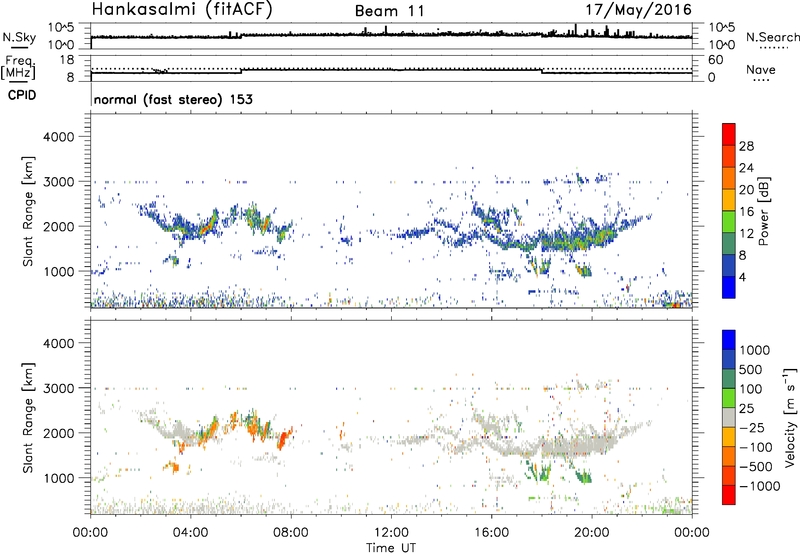Click the Time UT axis label
800x554 pixels.
391,548
